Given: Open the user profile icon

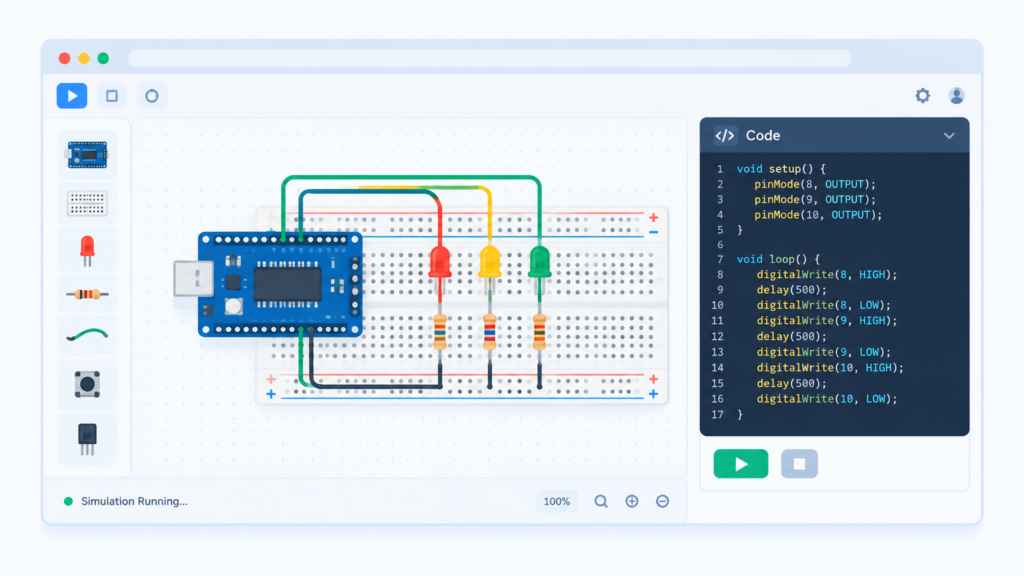Looking at the screenshot, I should [956, 96].
